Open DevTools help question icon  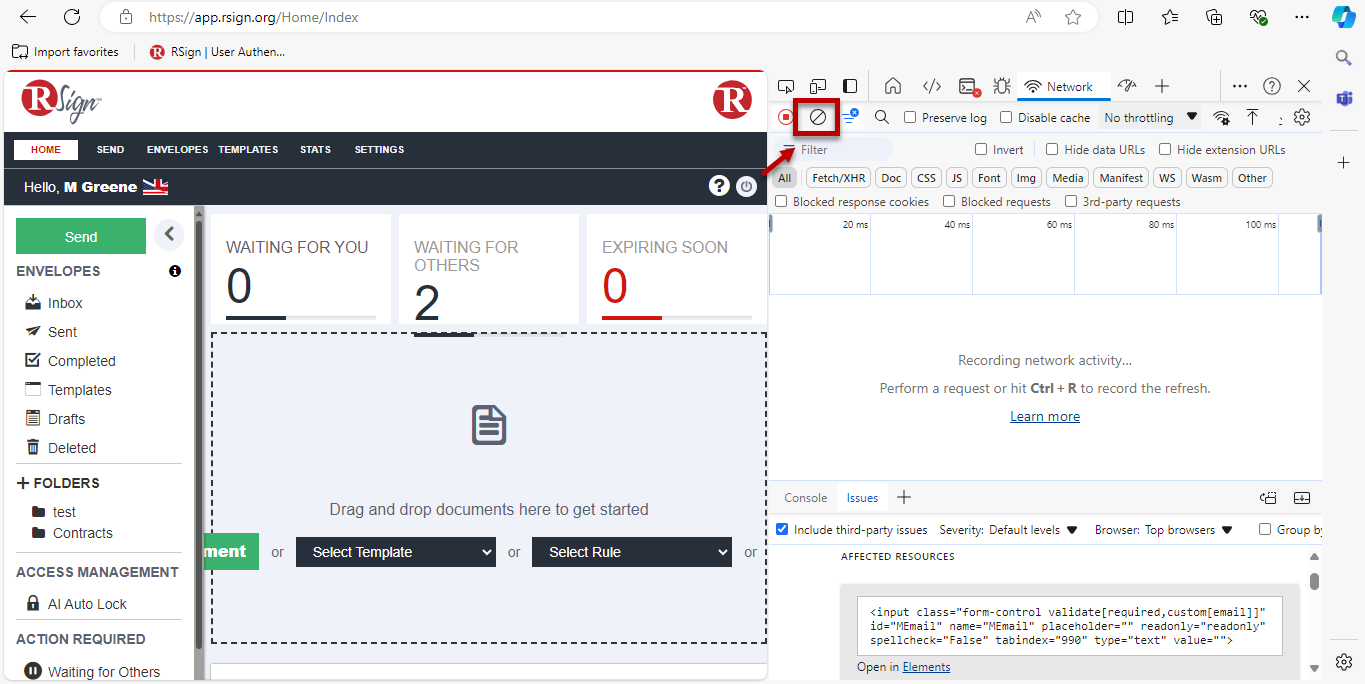click(x=1272, y=86)
